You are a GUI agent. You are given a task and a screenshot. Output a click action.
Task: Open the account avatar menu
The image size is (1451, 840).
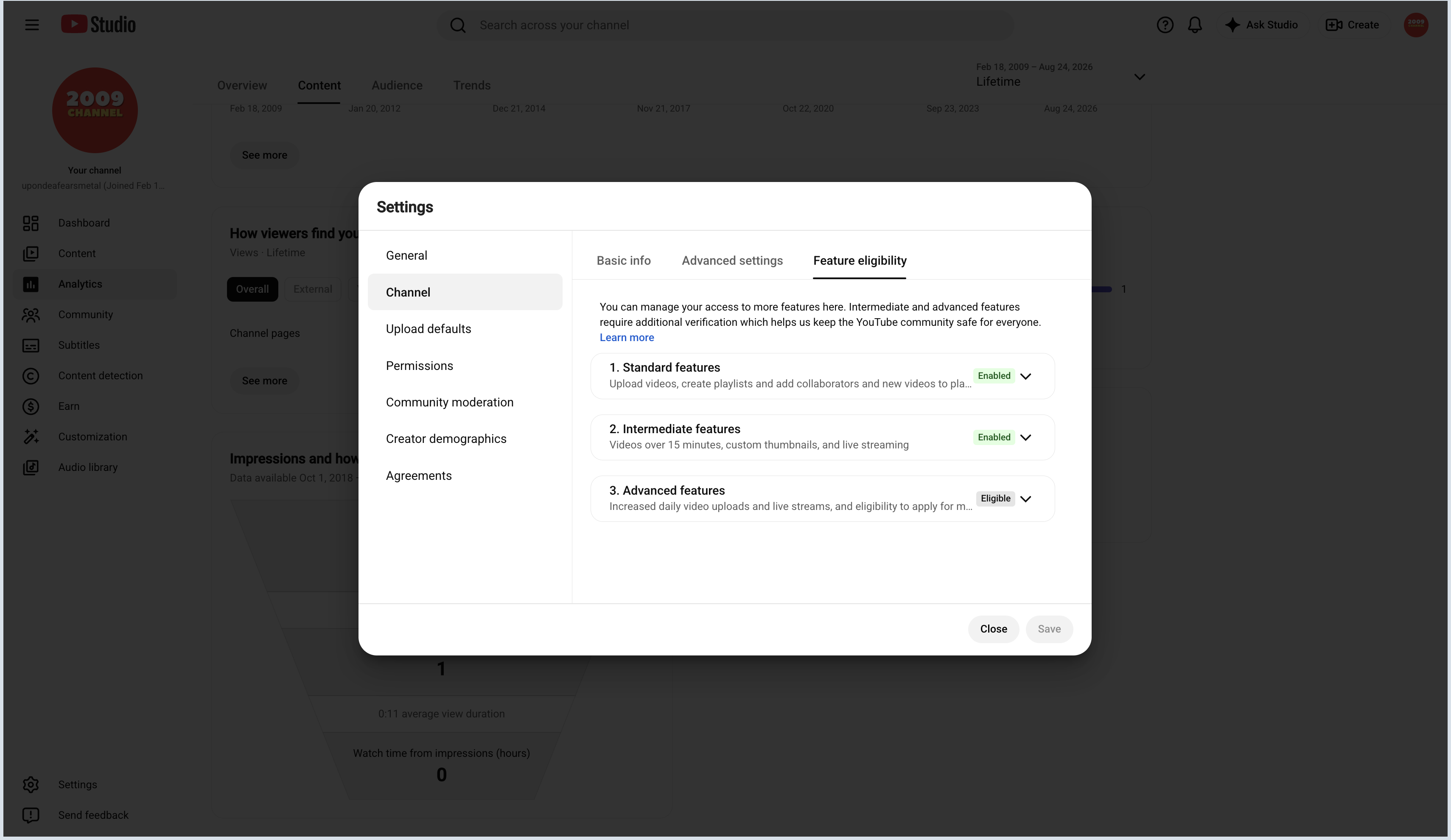pos(1416,25)
